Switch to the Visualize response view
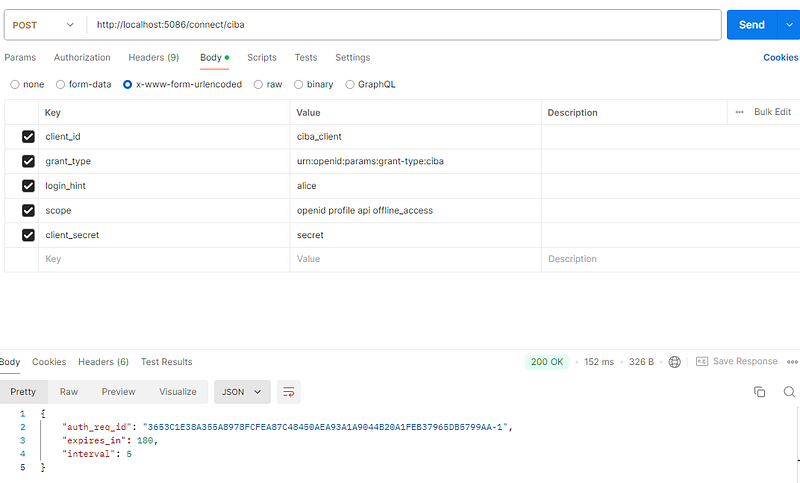This screenshot has width=800, height=483. (x=178, y=392)
